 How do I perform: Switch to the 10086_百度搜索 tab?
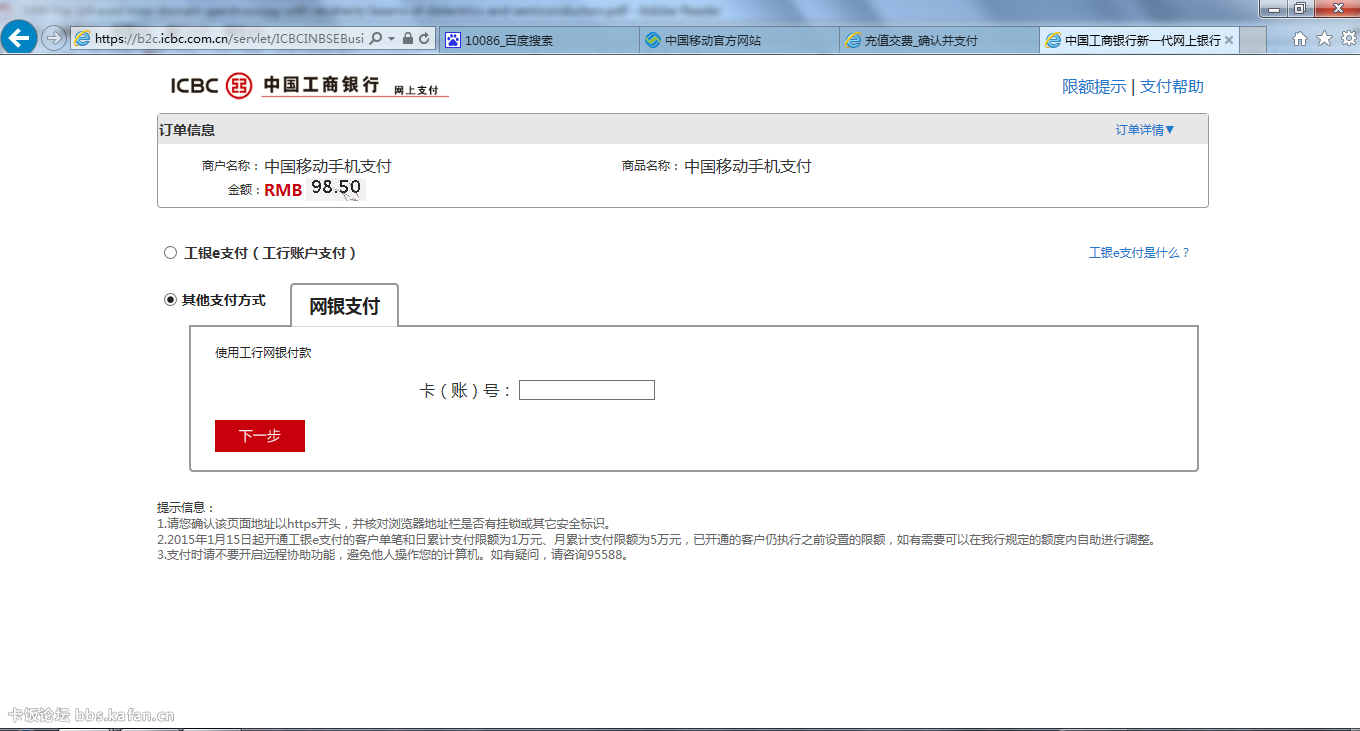[538, 40]
